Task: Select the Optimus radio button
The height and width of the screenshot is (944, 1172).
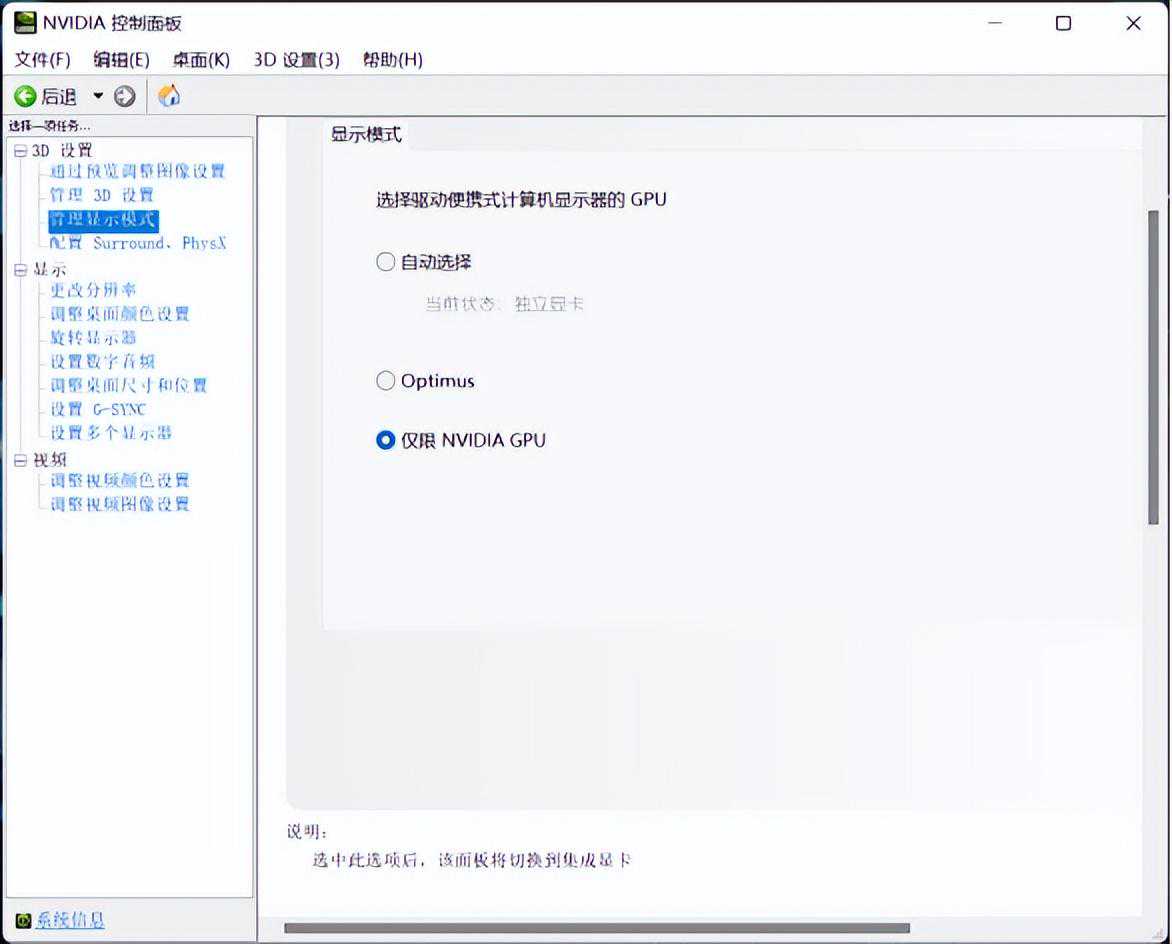Action: (x=386, y=381)
